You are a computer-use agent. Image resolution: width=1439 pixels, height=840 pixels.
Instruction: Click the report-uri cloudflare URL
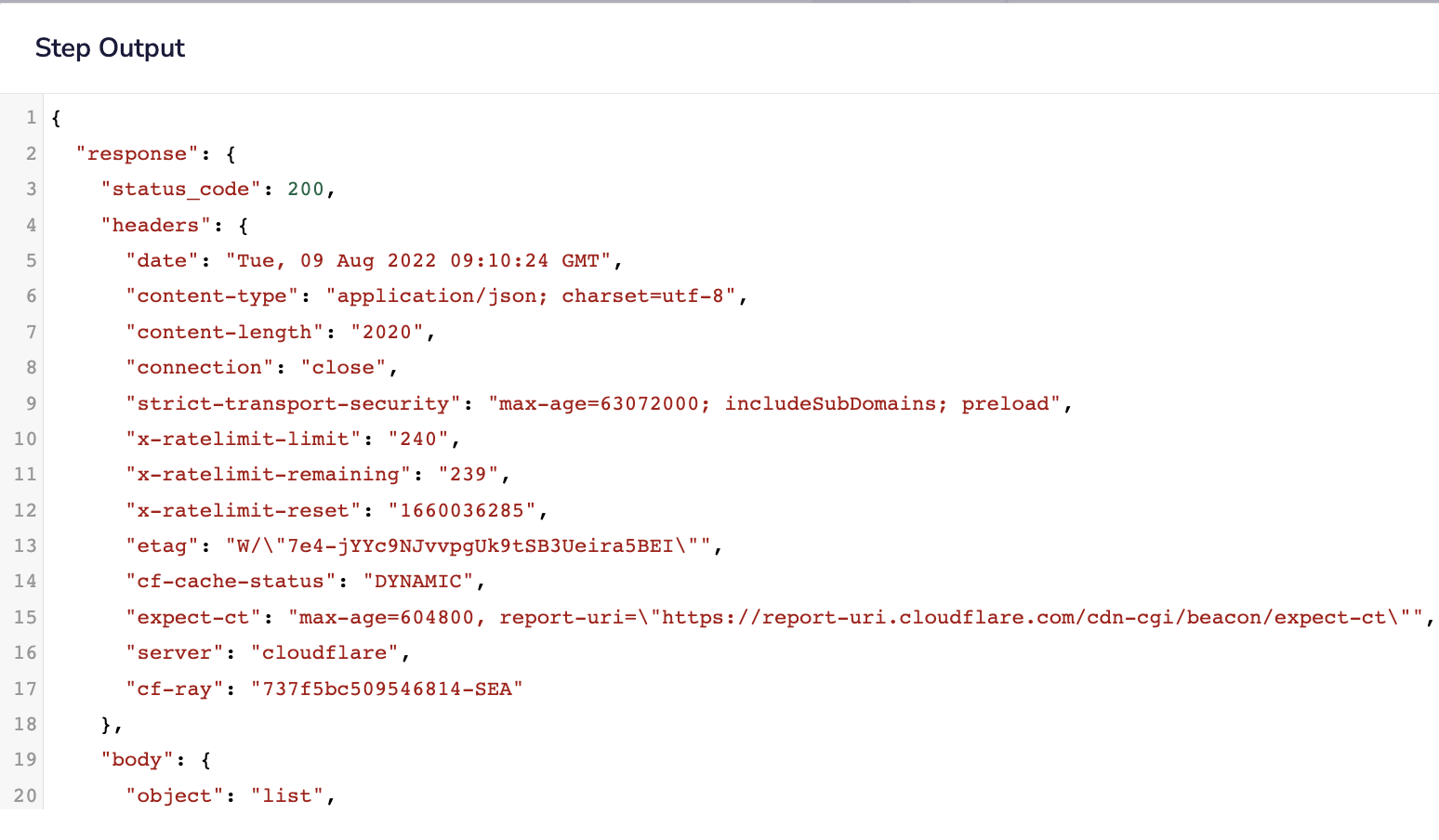(1023, 618)
